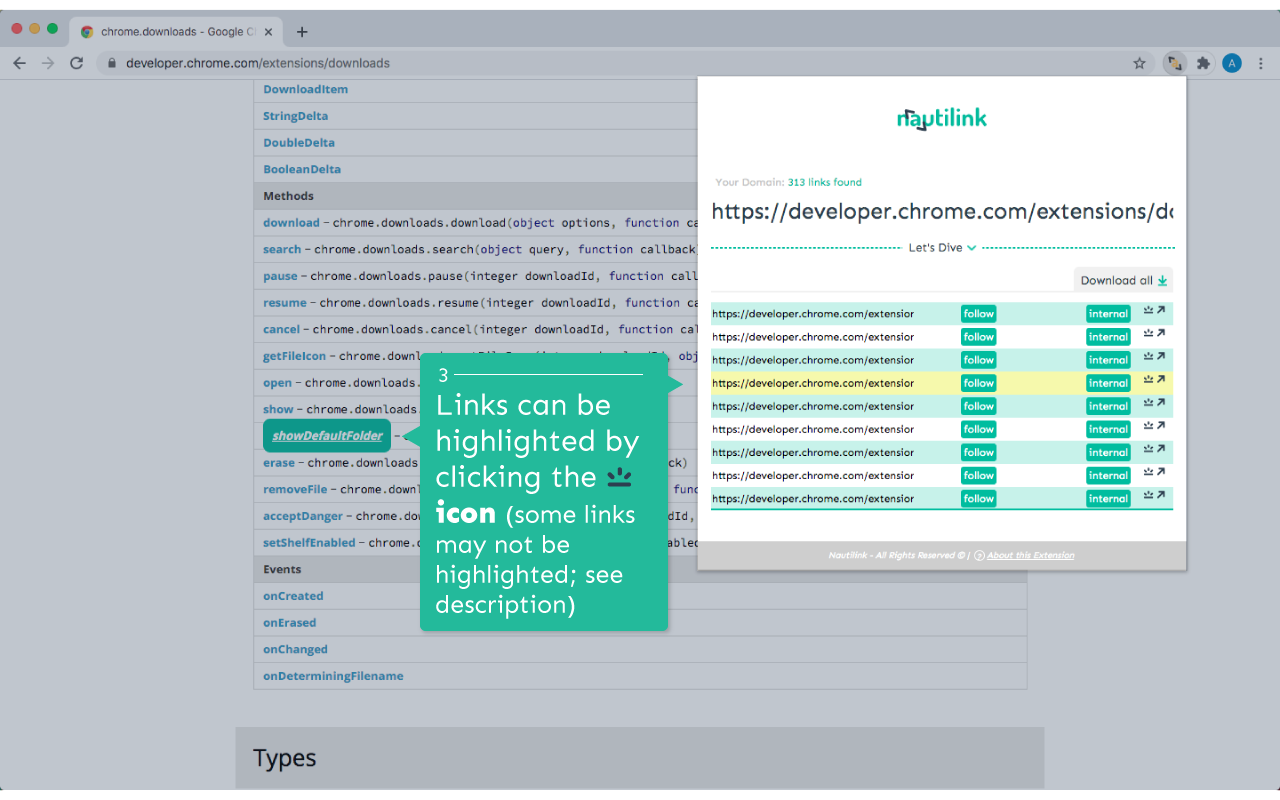Open the acceptDanger method link
Viewport: 1280px width, 800px height.
tap(303, 516)
